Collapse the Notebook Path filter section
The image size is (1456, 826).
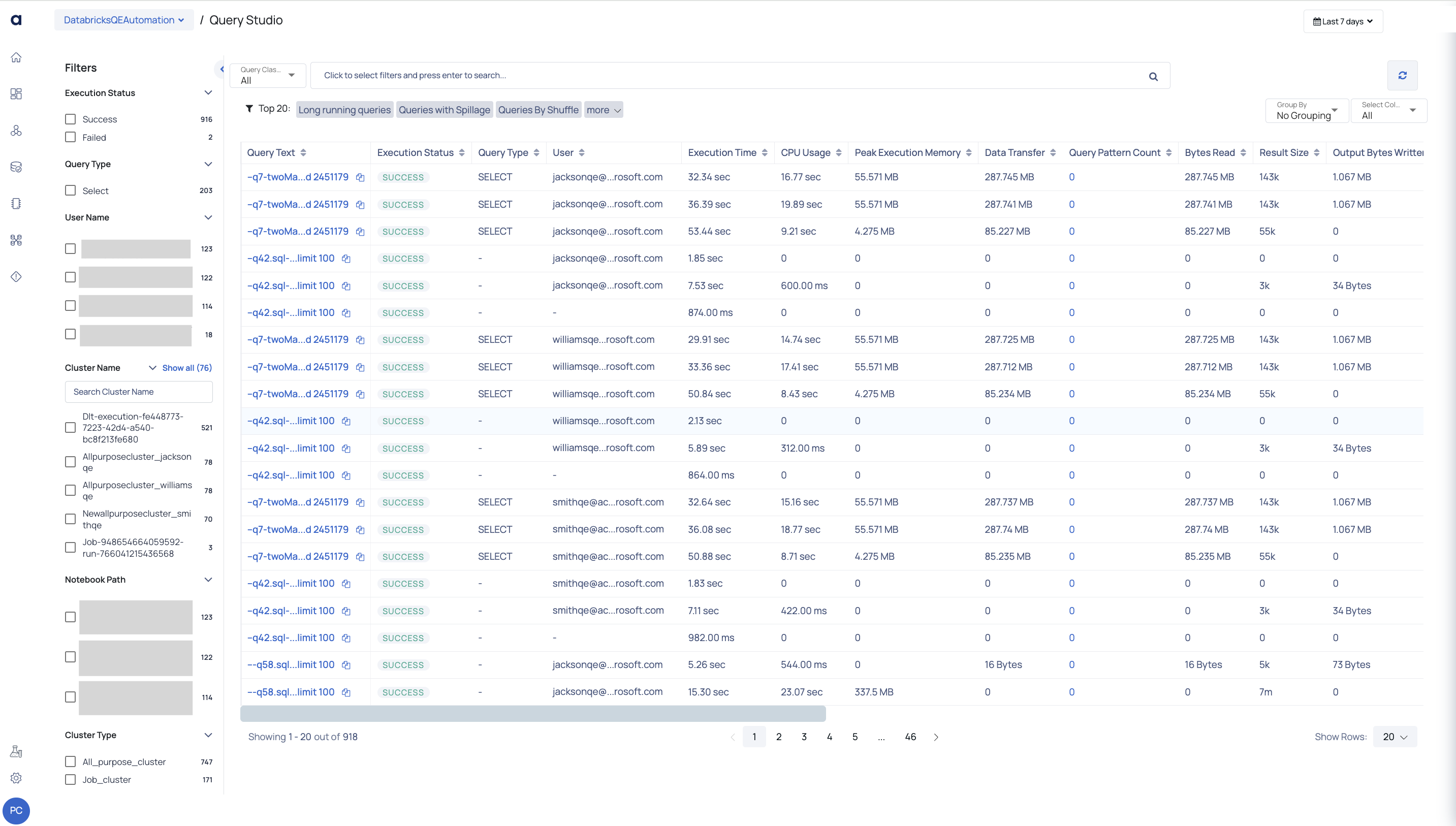pos(208,580)
